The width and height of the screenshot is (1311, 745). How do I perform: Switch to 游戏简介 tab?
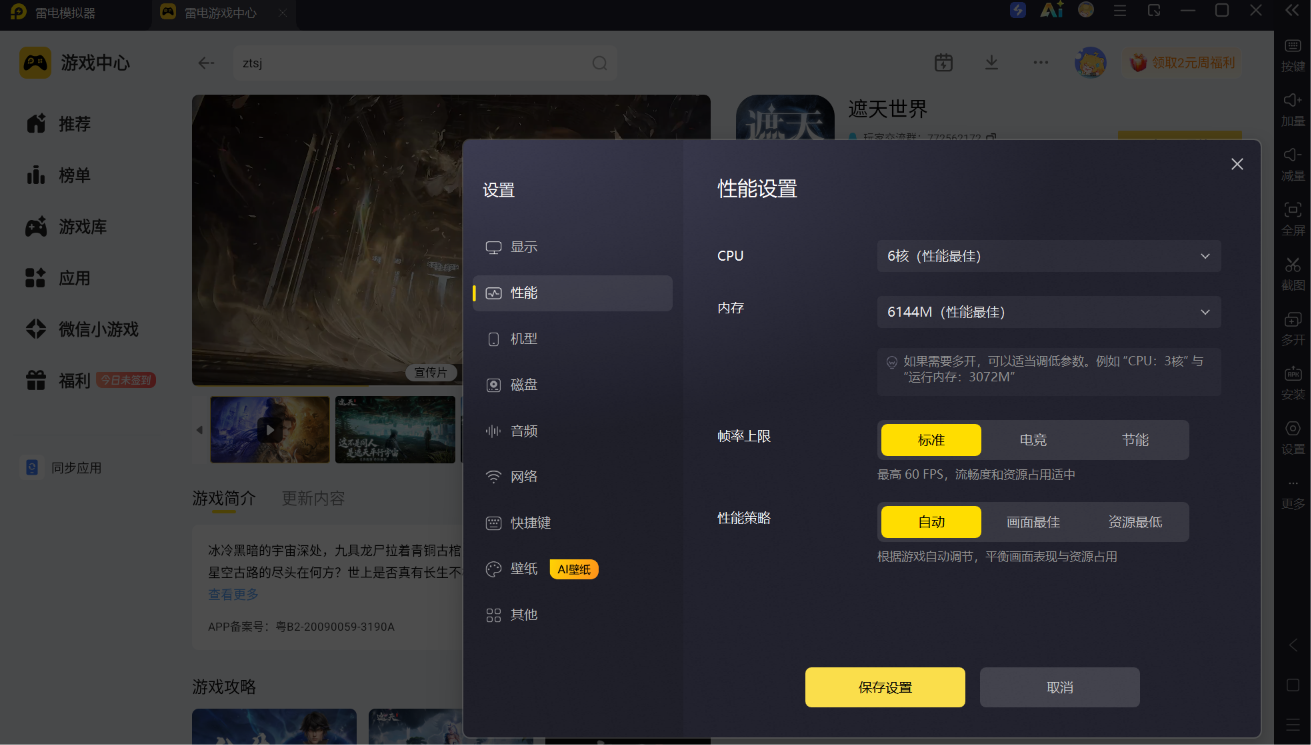224,498
